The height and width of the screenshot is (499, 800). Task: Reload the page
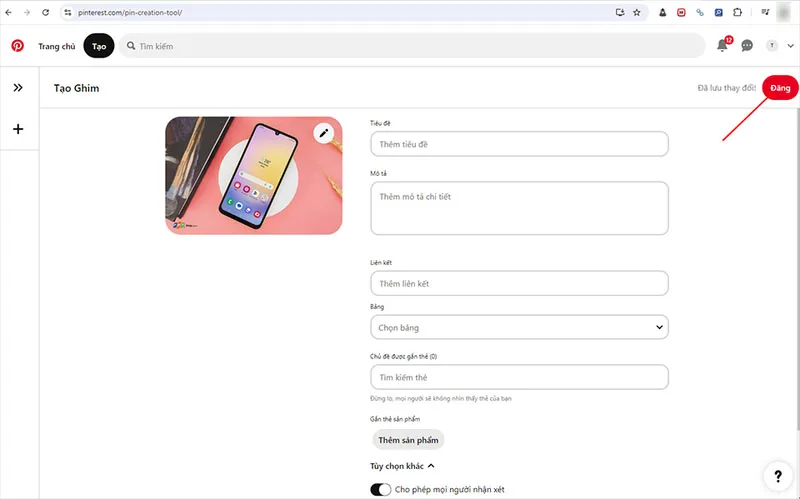pos(45,12)
